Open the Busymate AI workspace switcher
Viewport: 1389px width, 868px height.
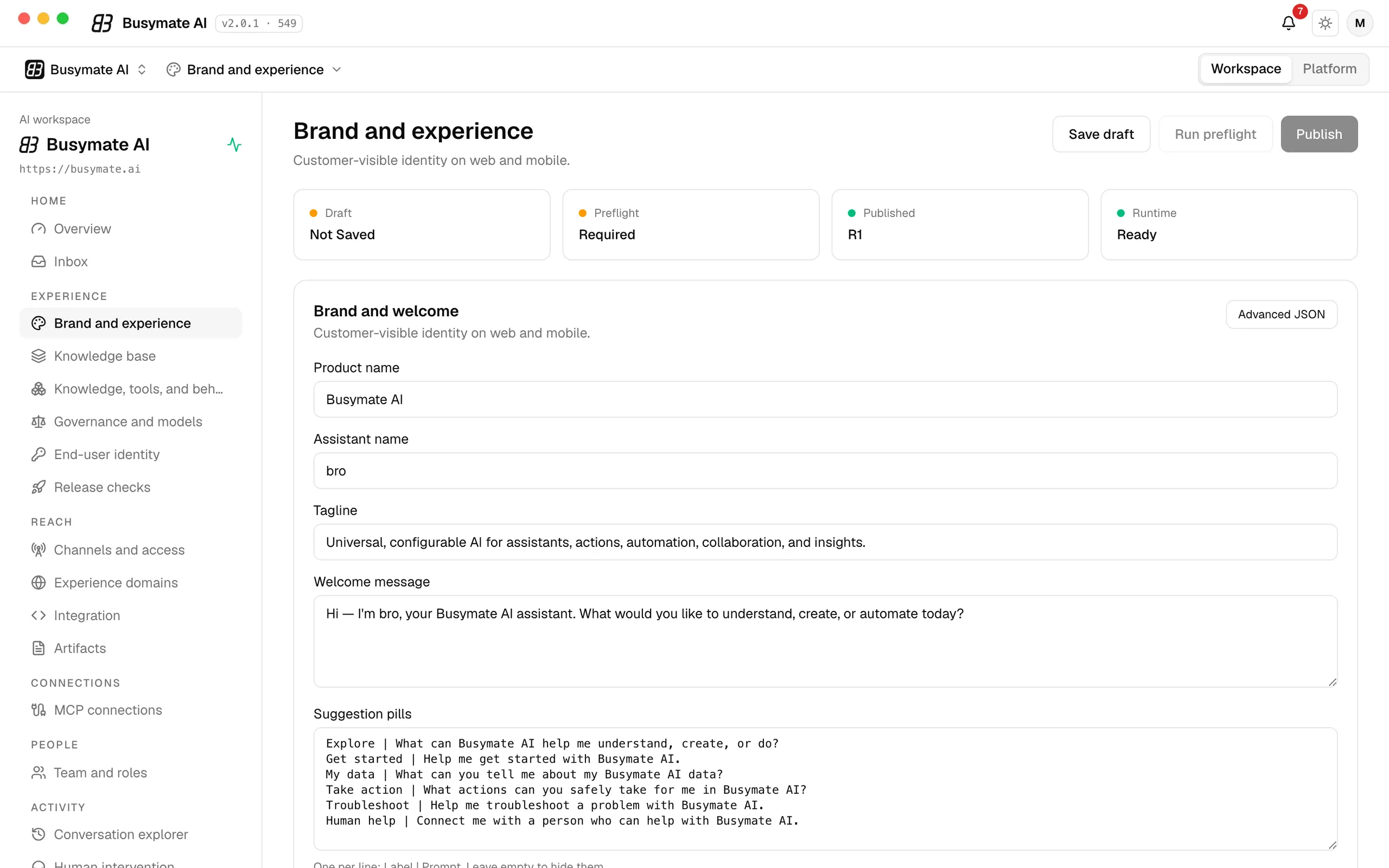coord(86,69)
